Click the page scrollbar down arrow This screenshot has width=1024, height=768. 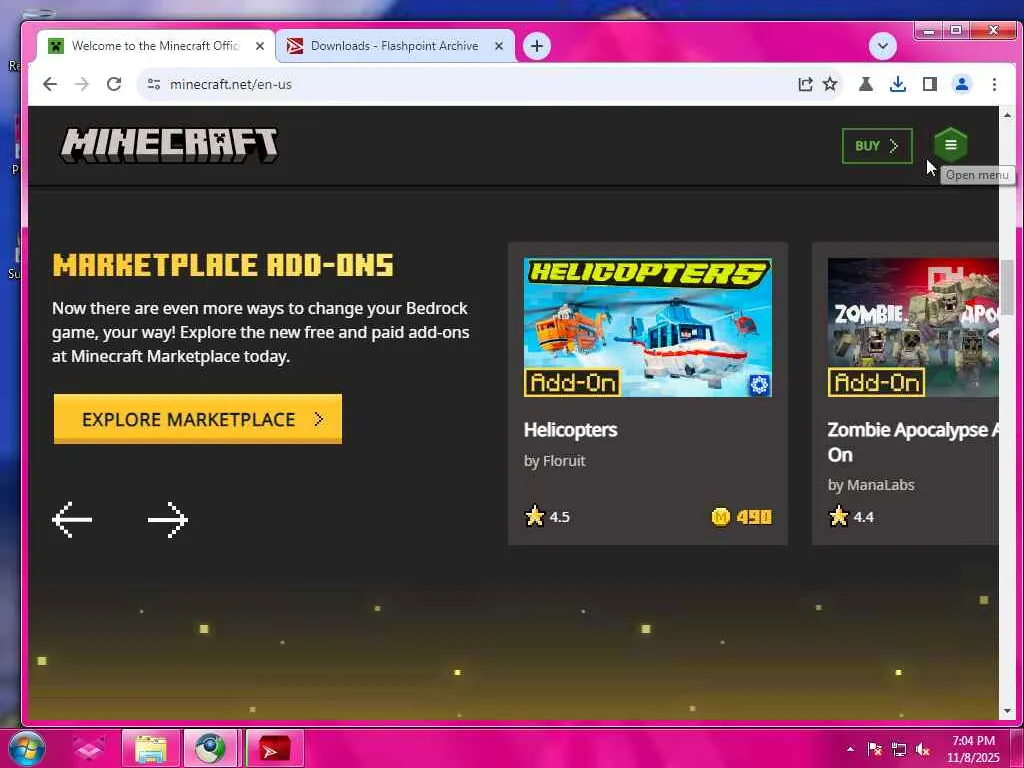coord(1007,711)
